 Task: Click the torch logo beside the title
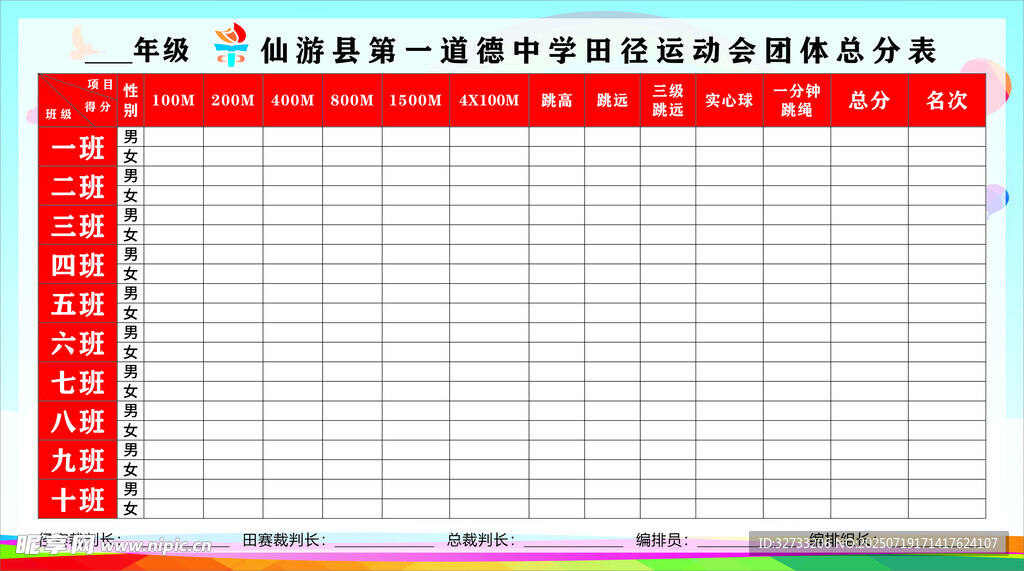231,46
